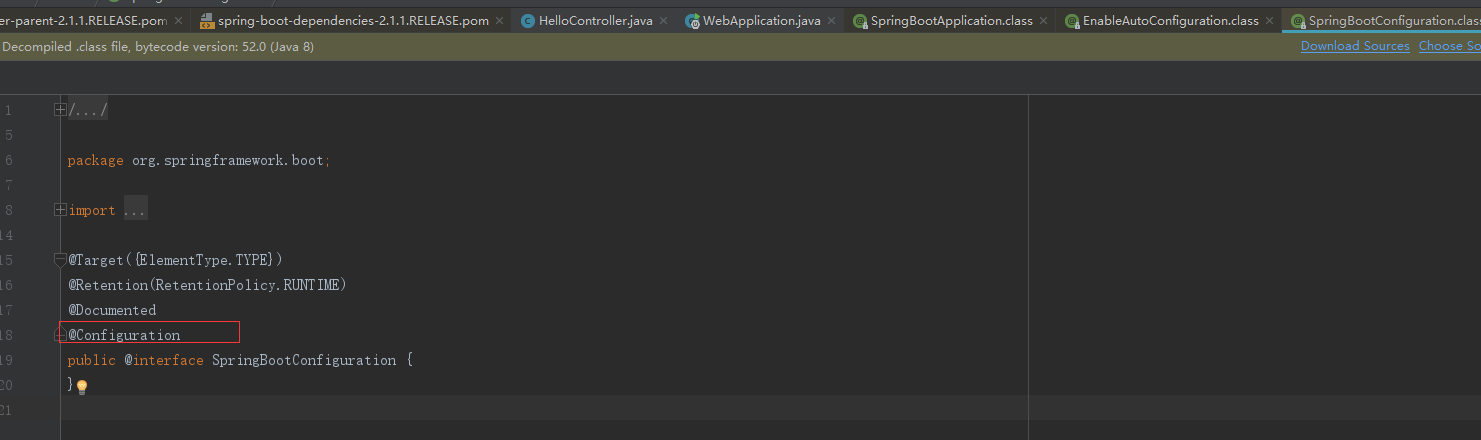Click the folded import ellipsis placeholder
This screenshot has width=1481, height=440.
tap(135, 210)
